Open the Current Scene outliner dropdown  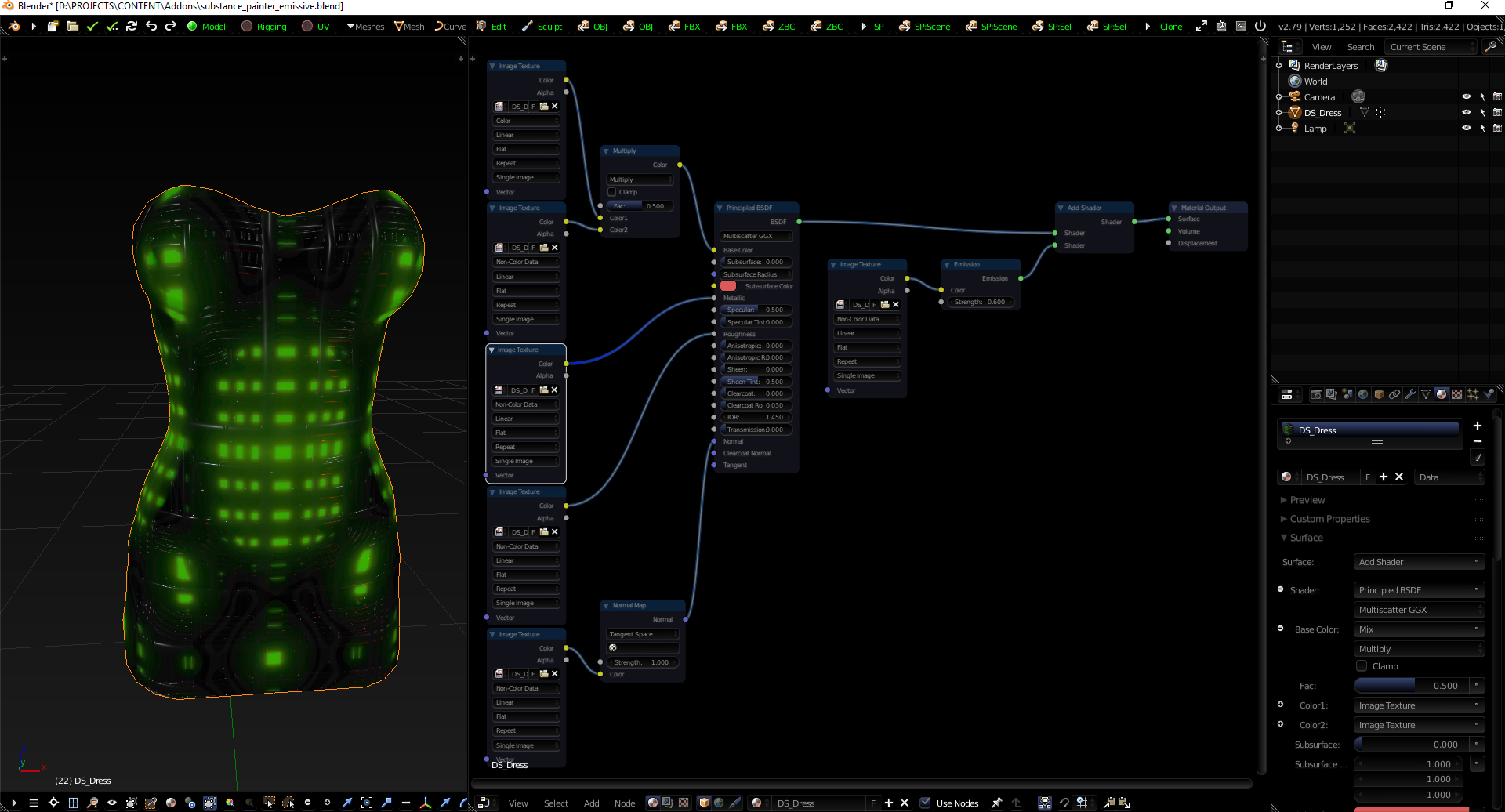pos(1431,47)
